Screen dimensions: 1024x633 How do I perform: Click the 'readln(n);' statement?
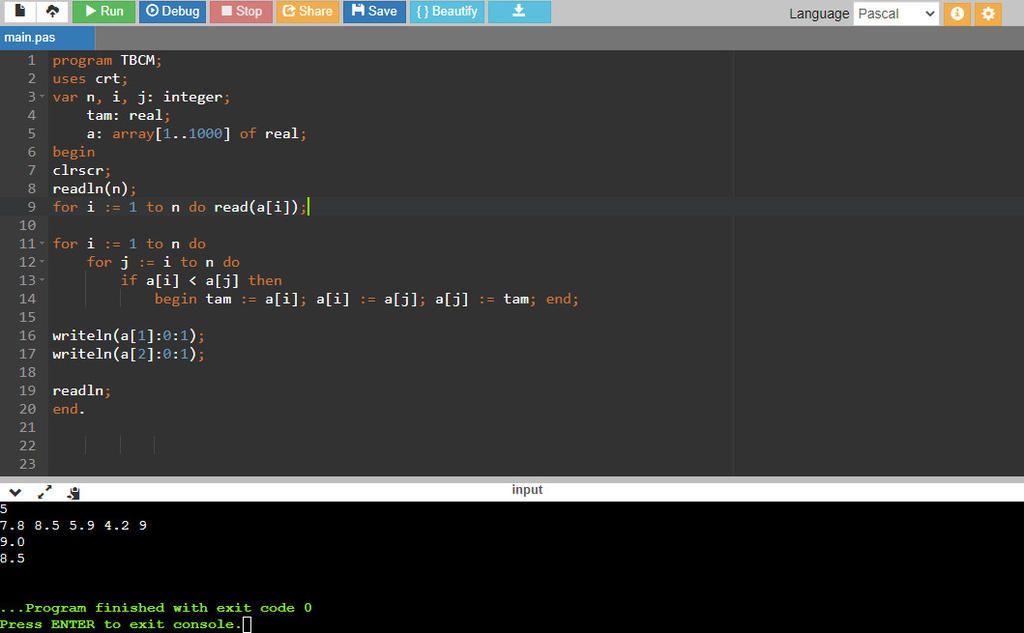click(x=94, y=188)
